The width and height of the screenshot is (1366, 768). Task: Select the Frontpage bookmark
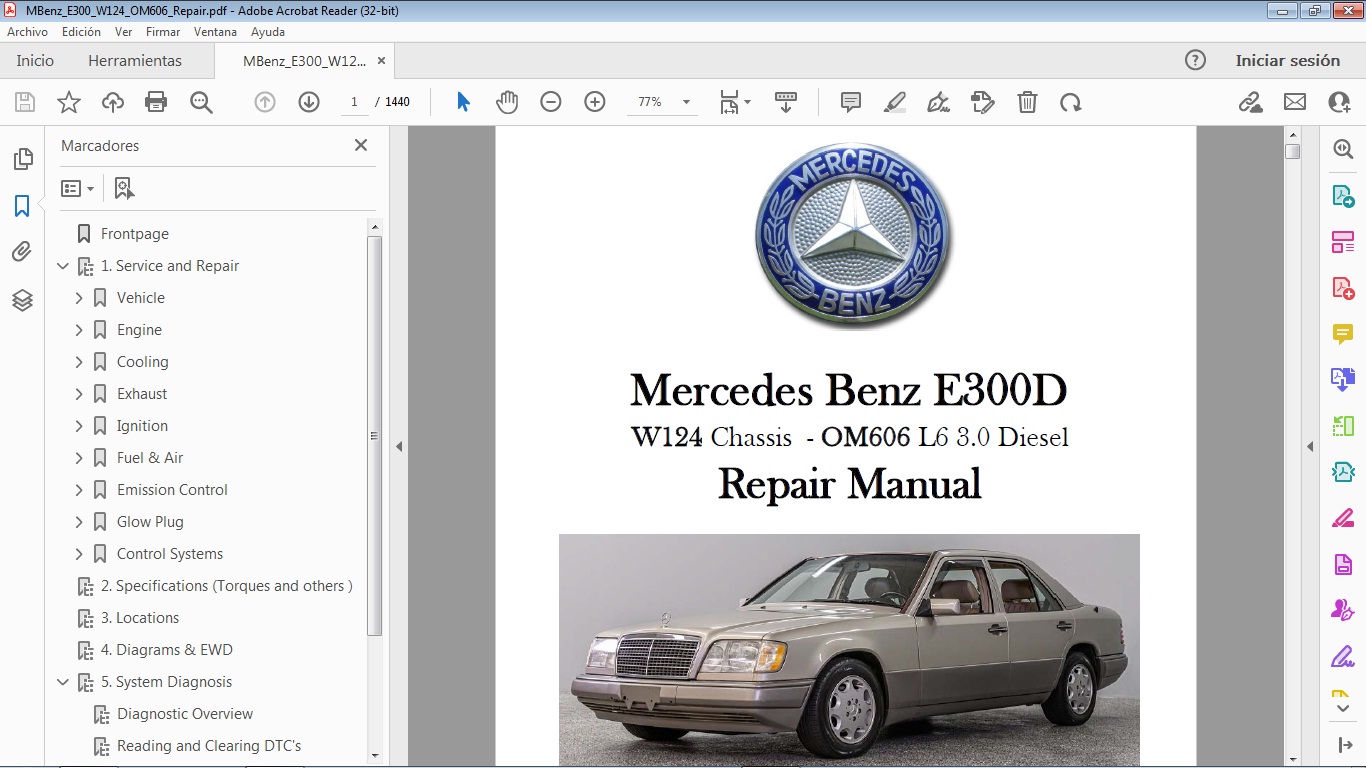pos(135,234)
